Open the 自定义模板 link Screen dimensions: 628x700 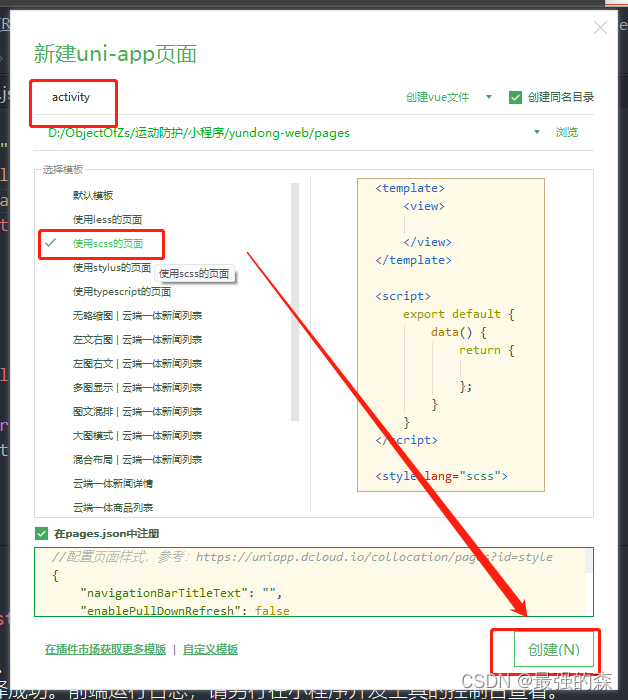coord(210,649)
